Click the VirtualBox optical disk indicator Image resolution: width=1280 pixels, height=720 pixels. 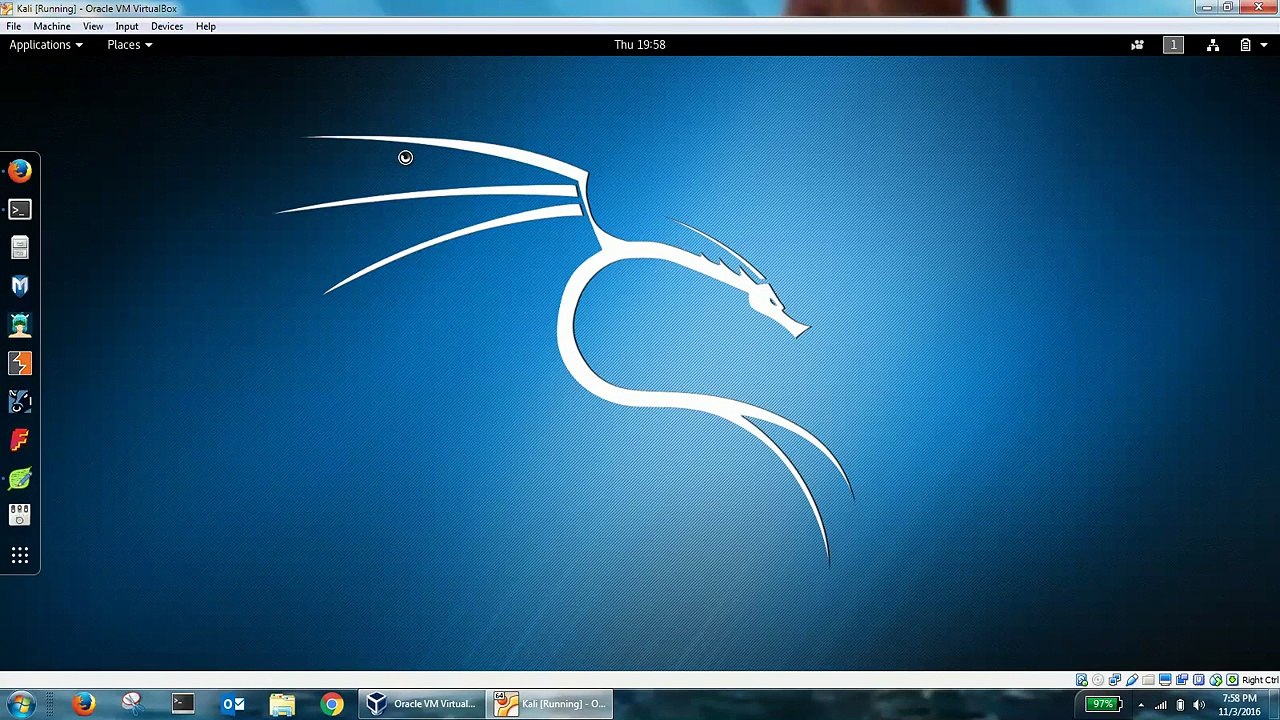coord(1098,680)
